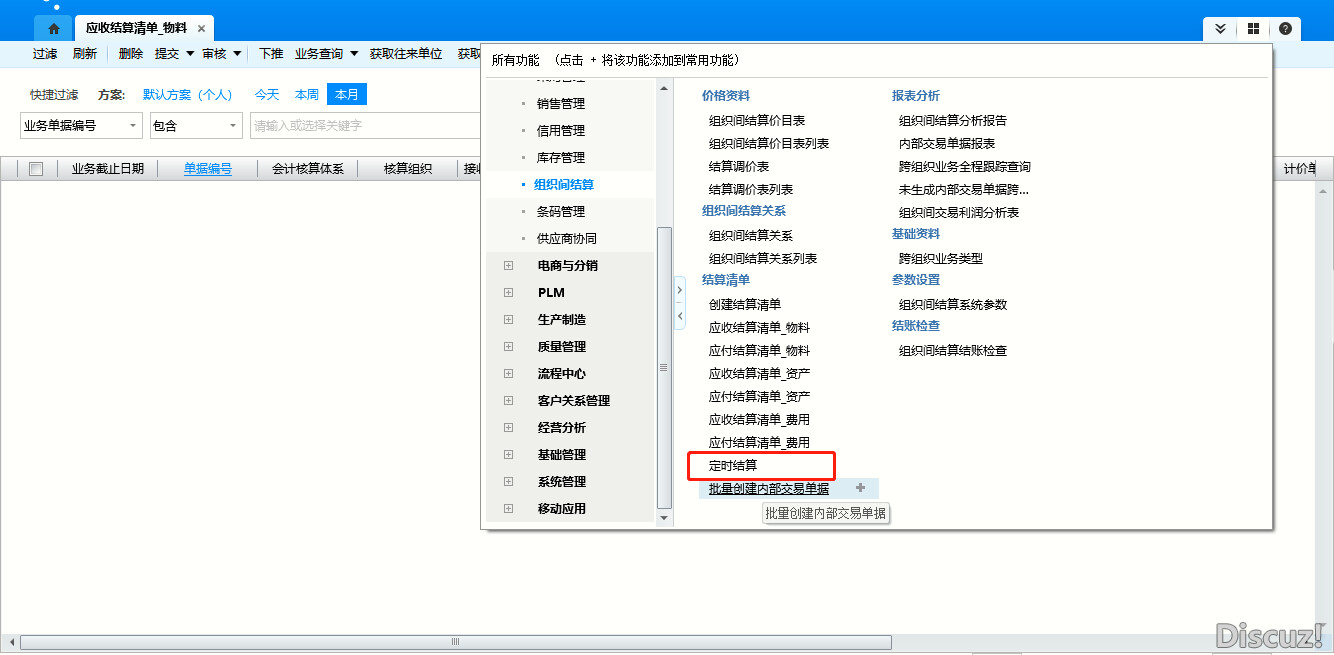Toggle the select-all checkbox in grid header
Screen dimensions: 1334x655
[x=36, y=169]
